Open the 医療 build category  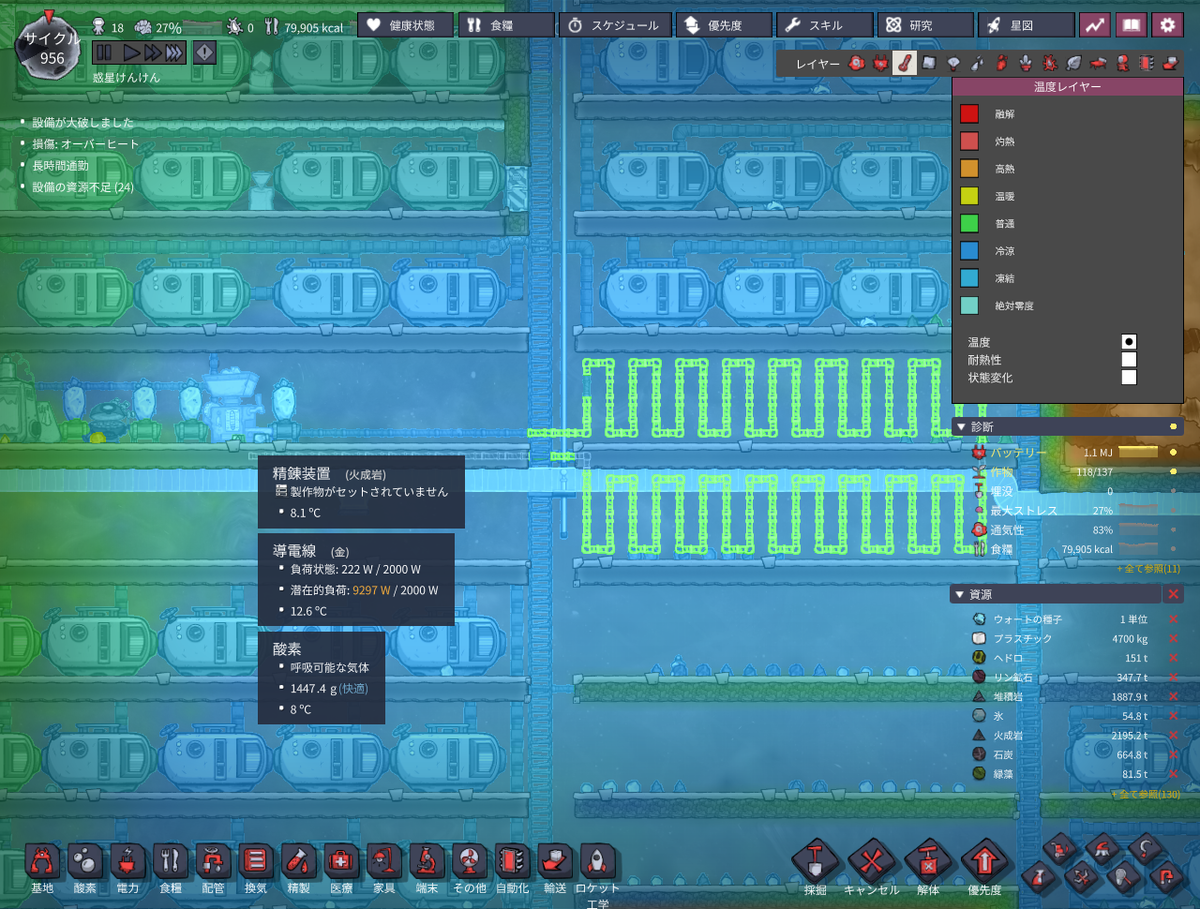point(342,861)
